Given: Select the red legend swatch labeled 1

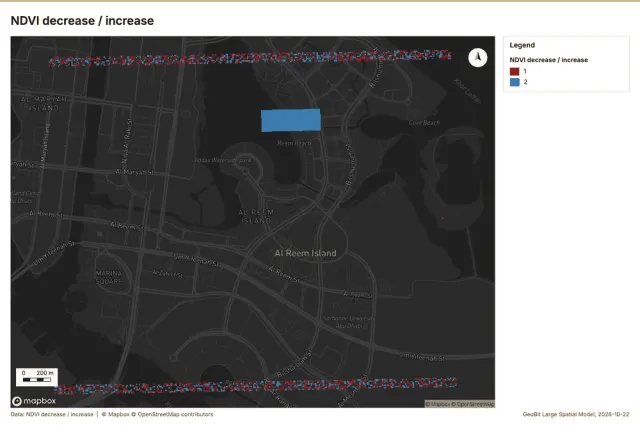Looking at the screenshot, I should pyautogui.click(x=515, y=71).
